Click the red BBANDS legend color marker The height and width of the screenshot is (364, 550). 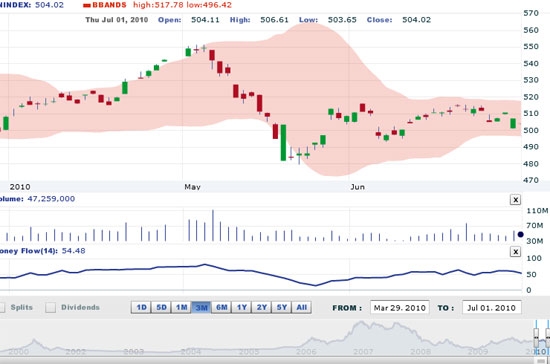[x=87, y=6]
